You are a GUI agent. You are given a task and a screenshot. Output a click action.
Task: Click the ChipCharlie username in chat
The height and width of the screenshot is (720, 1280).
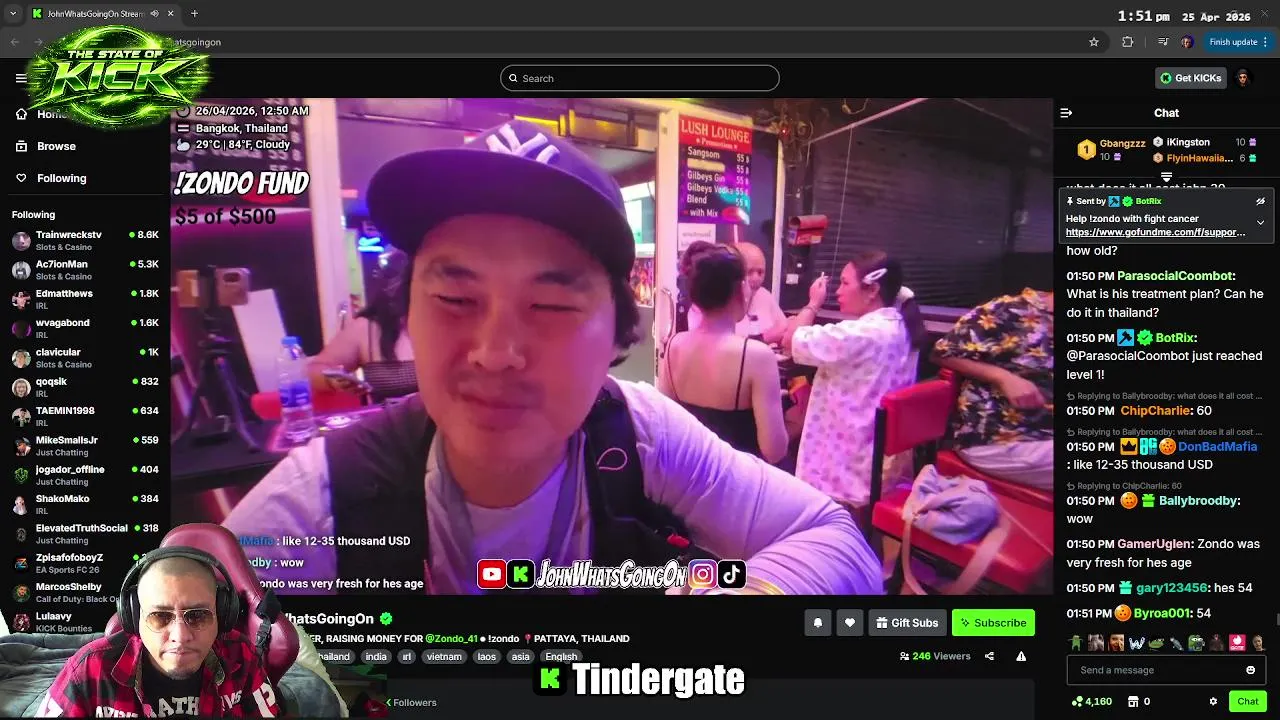coord(1154,411)
